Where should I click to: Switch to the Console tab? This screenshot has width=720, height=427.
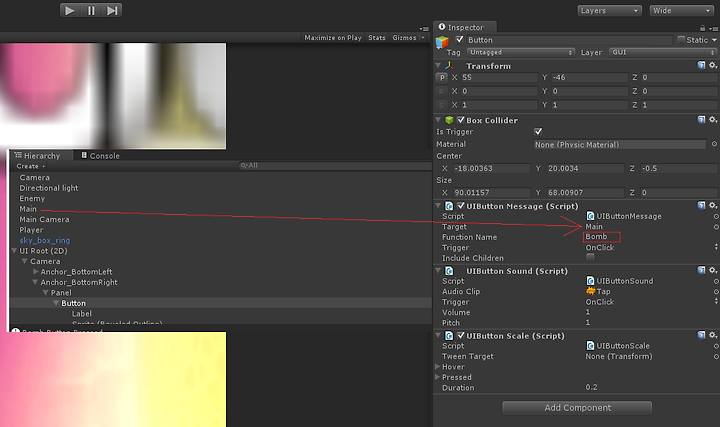pos(101,156)
